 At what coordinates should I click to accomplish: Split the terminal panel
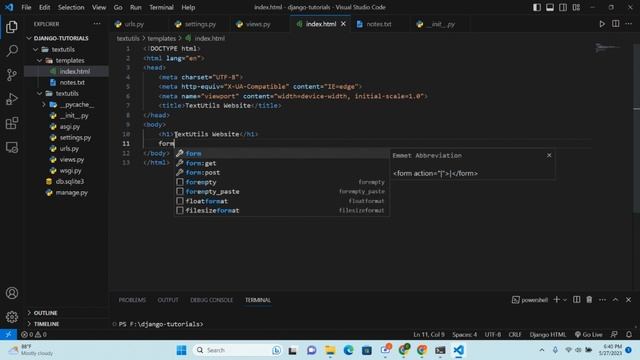576,300
